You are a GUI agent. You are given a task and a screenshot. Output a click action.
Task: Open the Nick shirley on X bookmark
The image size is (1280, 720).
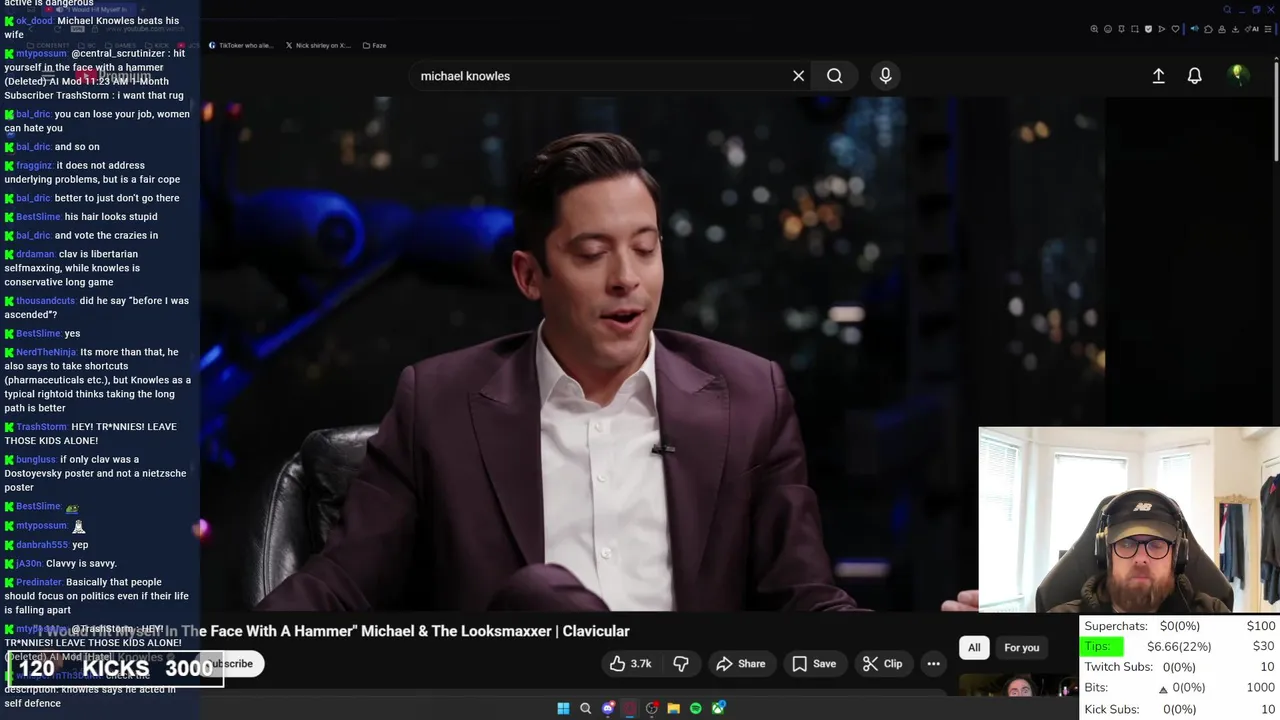[317, 45]
